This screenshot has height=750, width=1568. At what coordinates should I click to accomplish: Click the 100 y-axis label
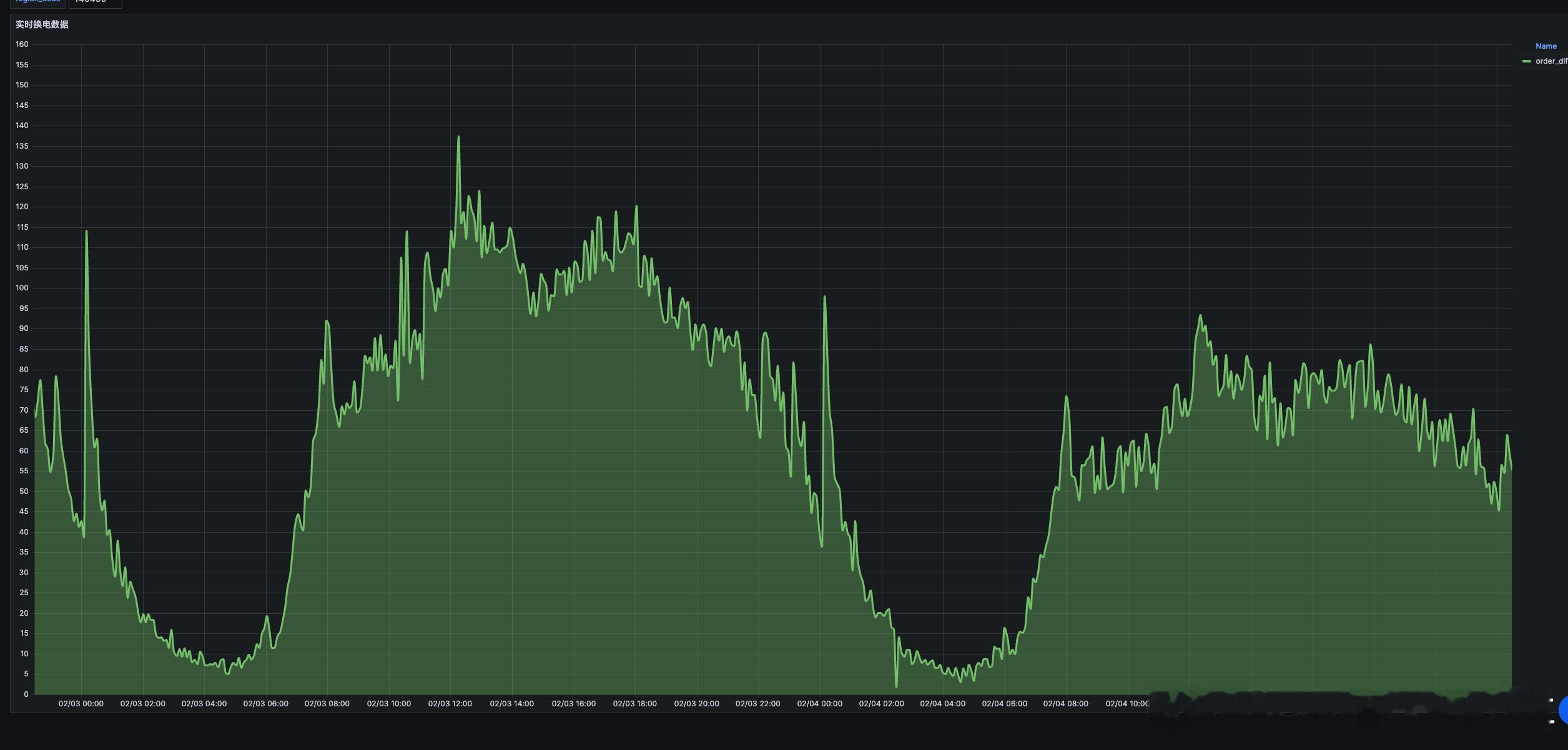coord(22,288)
